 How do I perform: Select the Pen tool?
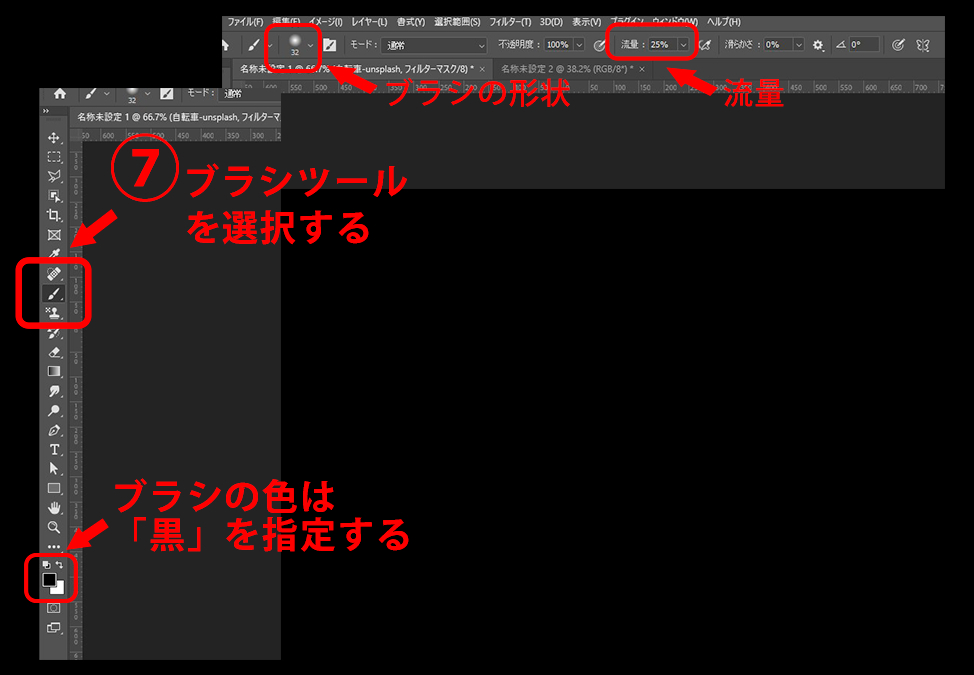54,430
